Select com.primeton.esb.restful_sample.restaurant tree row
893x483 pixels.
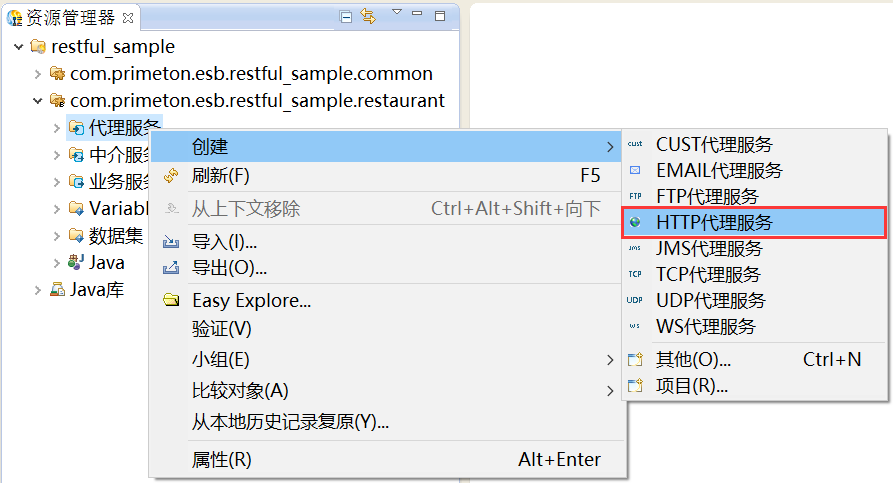(x=257, y=101)
